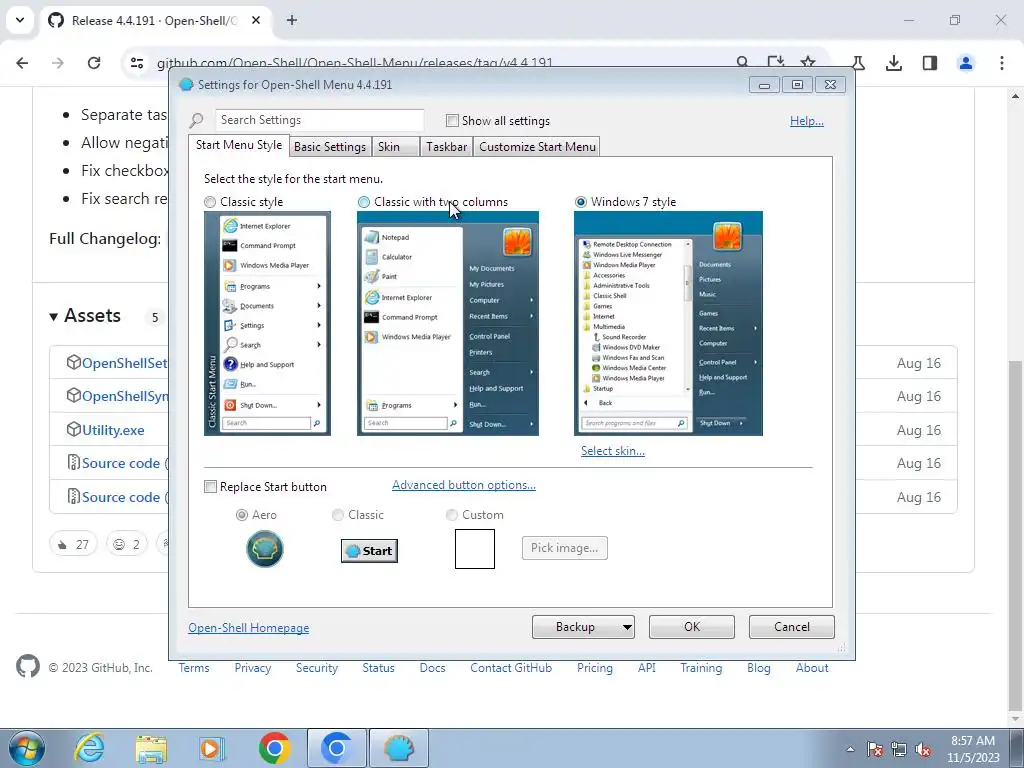The image size is (1024, 768).
Task: Click the magnifier icon beside Search Settings
Action: [196, 120]
